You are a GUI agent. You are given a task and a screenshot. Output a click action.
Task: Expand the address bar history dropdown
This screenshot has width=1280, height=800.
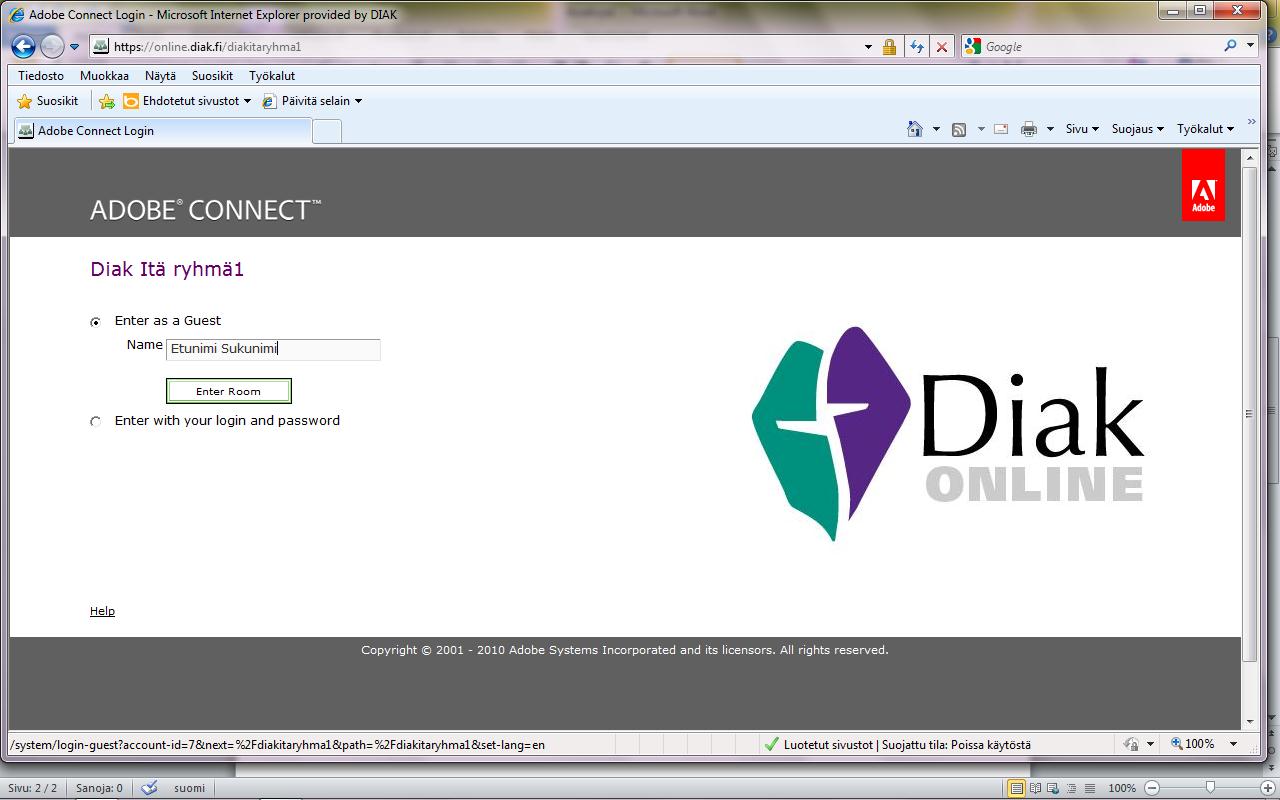coord(868,47)
